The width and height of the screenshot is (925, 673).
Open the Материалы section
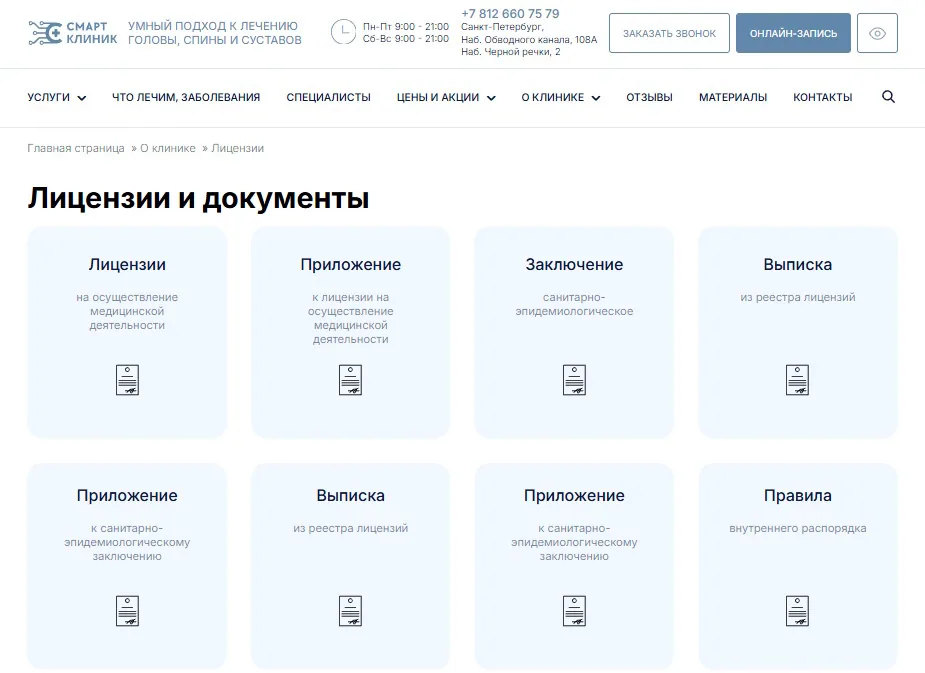(x=733, y=97)
